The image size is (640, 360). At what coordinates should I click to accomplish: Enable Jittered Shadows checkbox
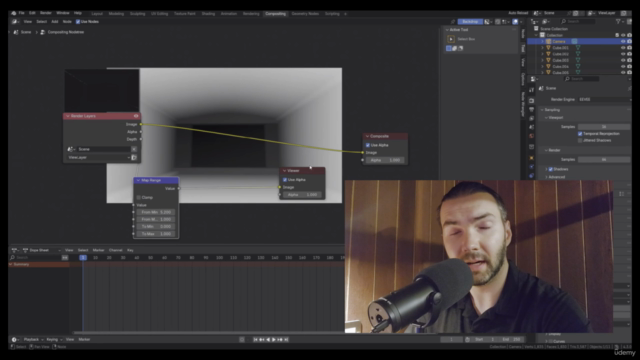(x=580, y=140)
